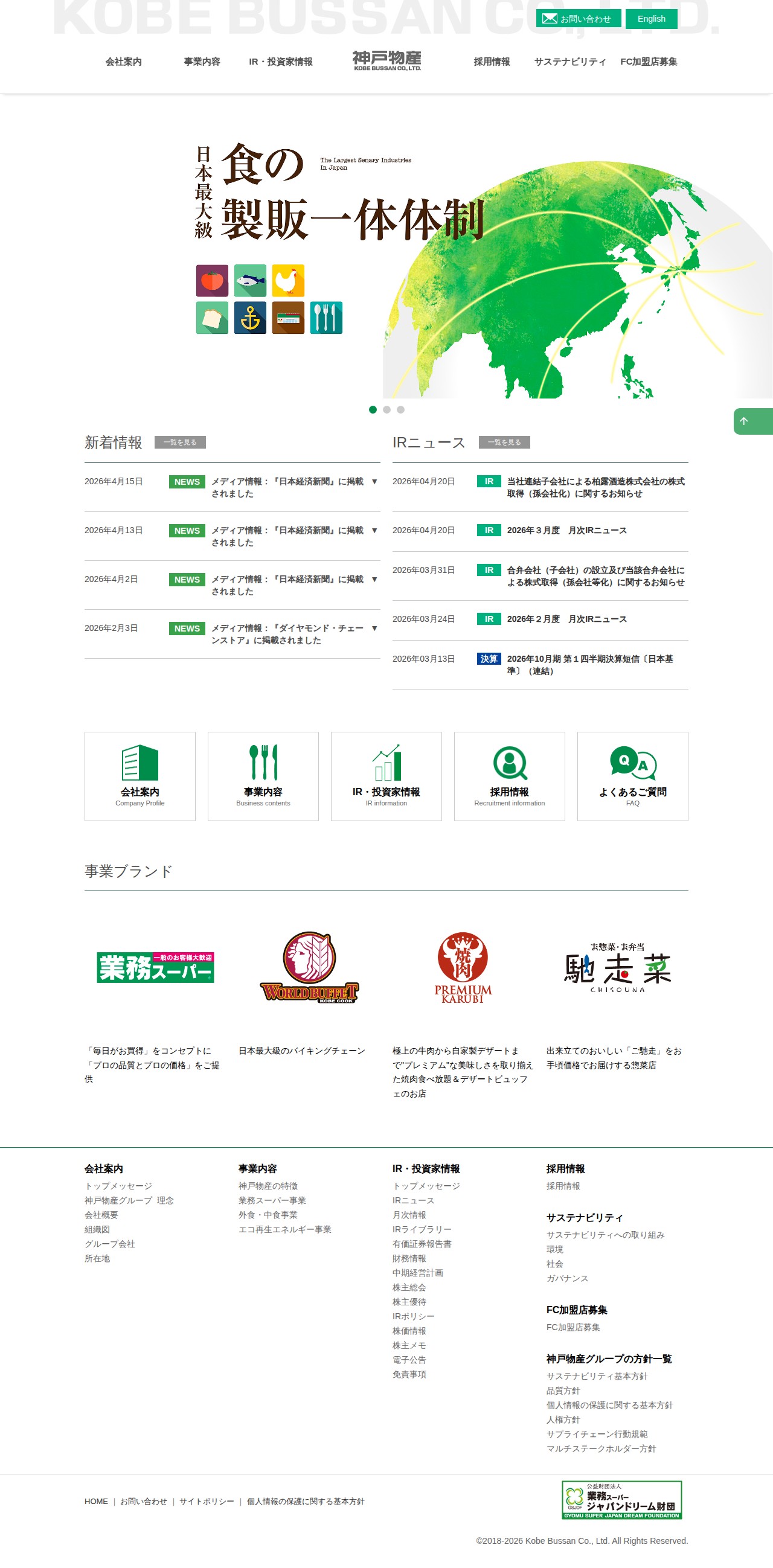
Task: Open IR・投資家情報 in top navigation
Action: (281, 62)
